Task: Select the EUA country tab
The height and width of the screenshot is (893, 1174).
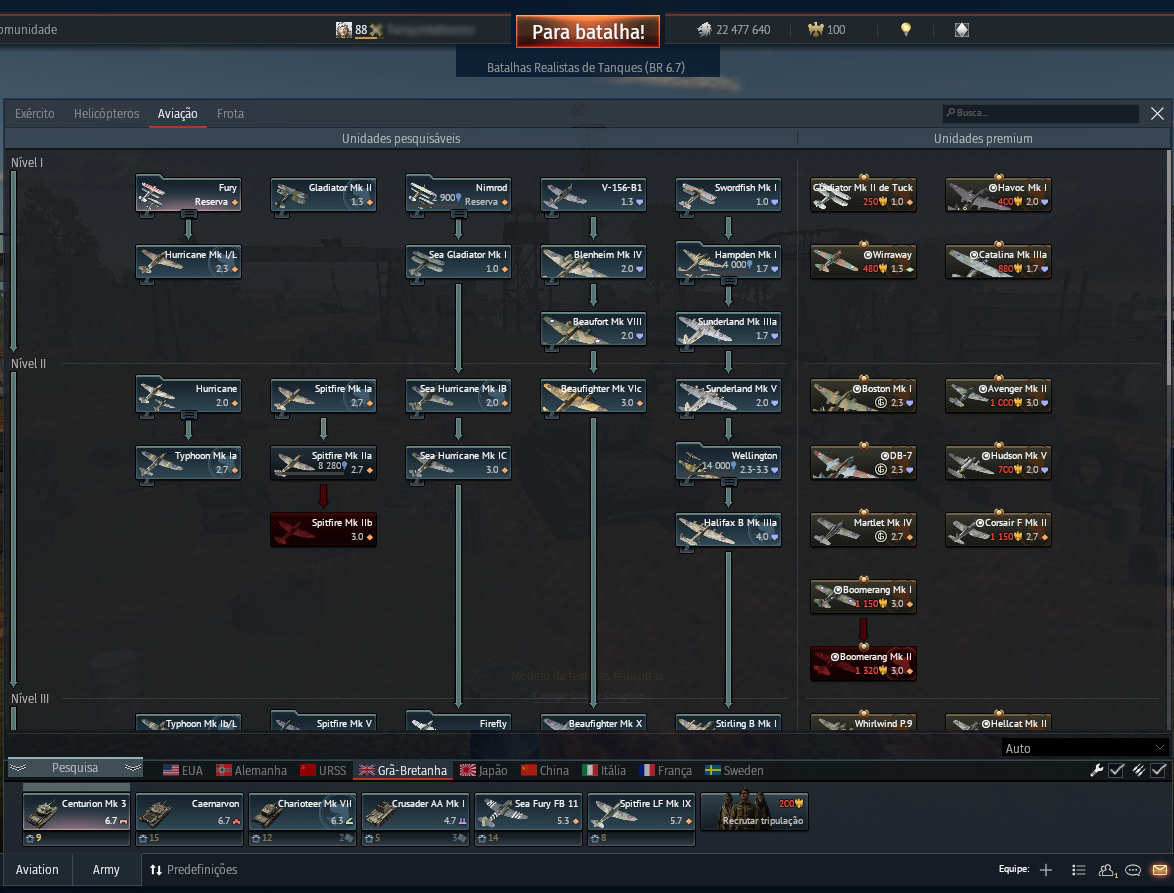Action: coord(183,770)
